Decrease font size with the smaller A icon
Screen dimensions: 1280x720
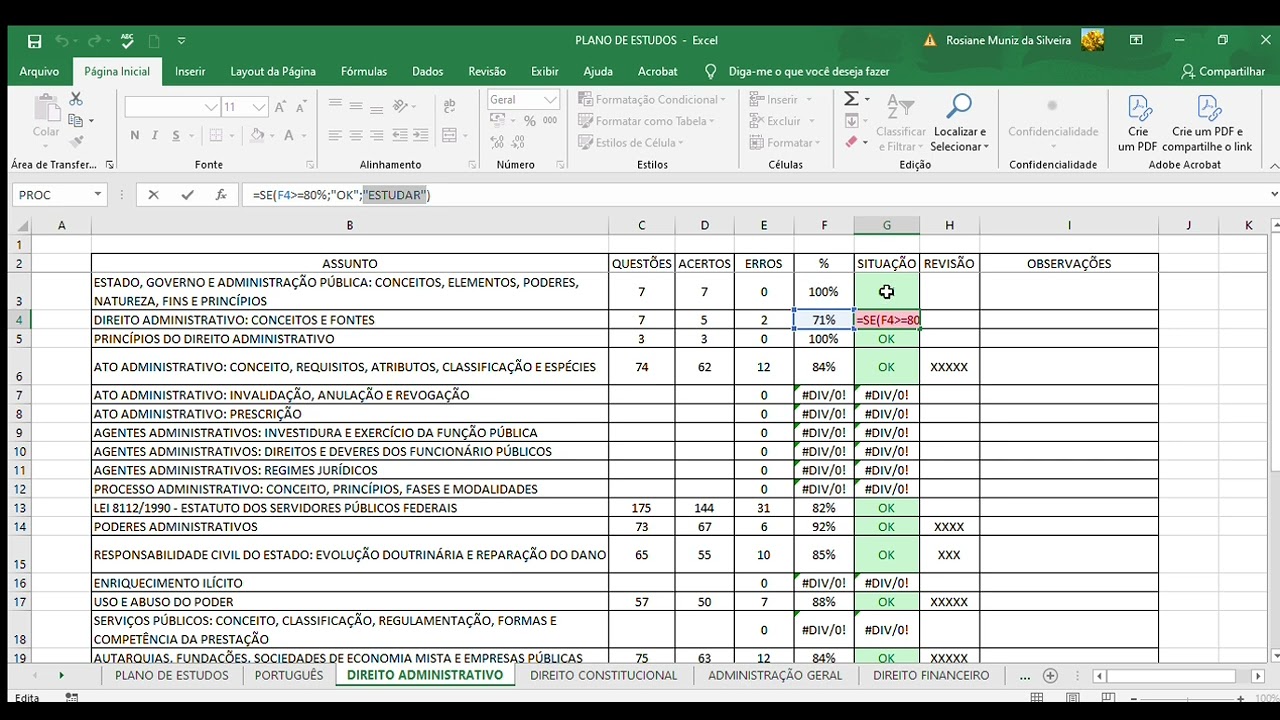(x=300, y=107)
